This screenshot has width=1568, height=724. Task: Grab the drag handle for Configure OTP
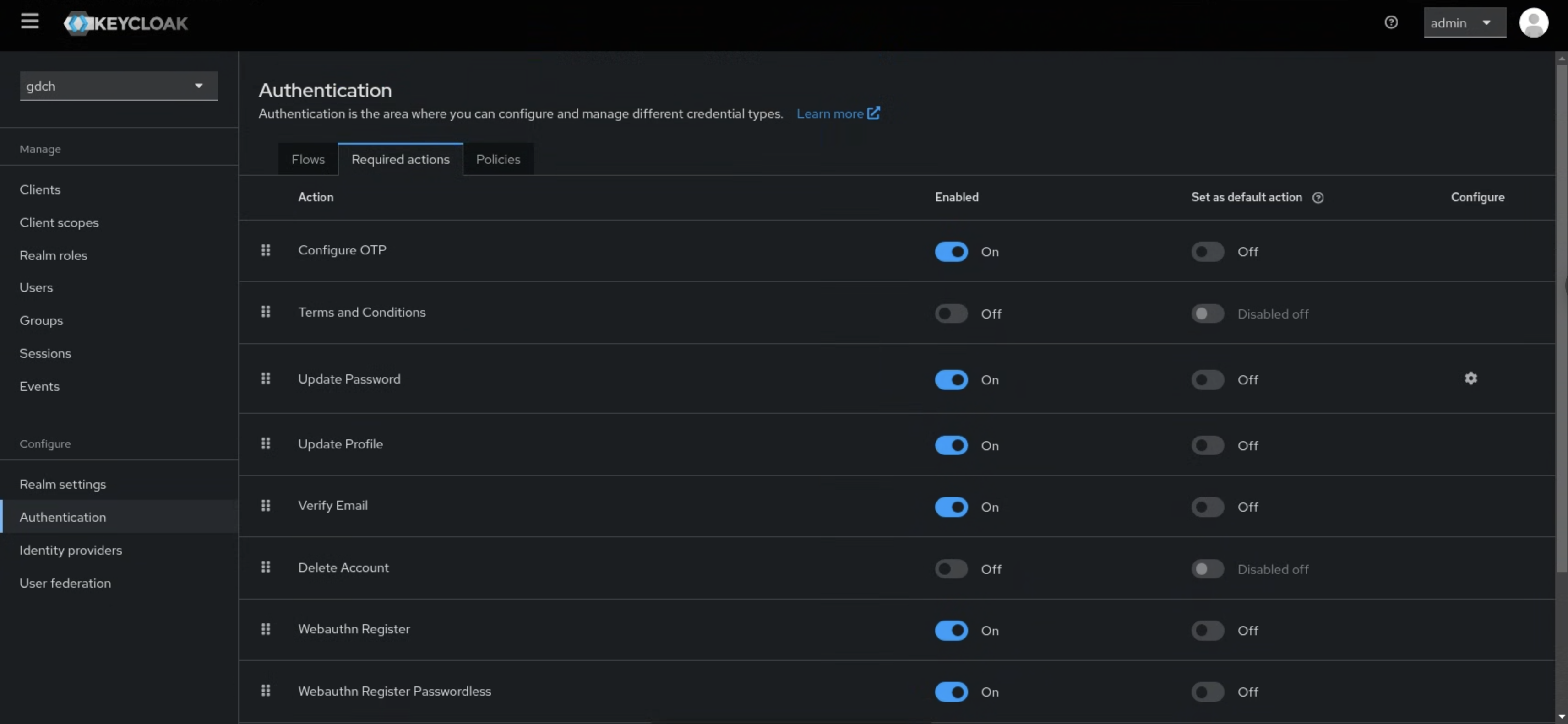click(266, 250)
